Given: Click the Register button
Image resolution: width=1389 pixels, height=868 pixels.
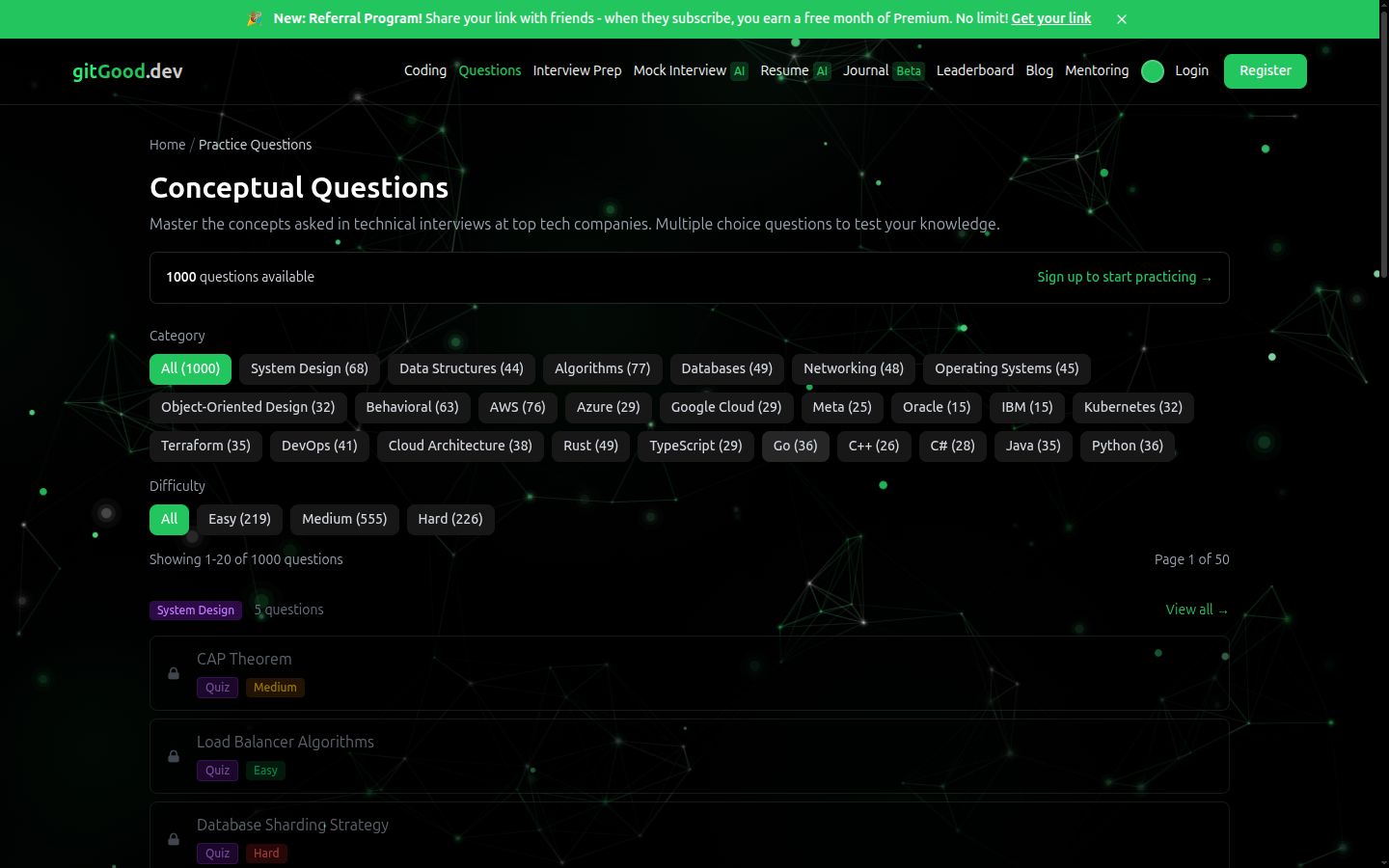Looking at the screenshot, I should (x=1265, y=70).
